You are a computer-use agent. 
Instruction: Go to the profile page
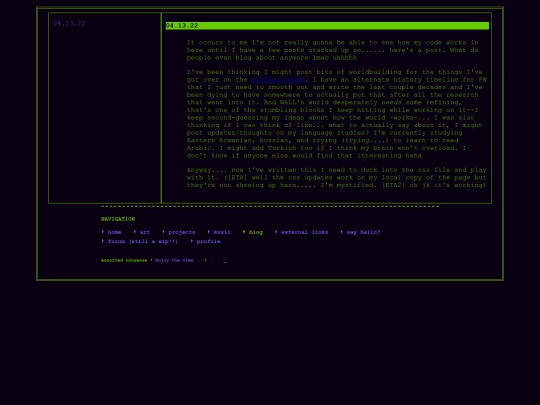click(x=208, y=241)
